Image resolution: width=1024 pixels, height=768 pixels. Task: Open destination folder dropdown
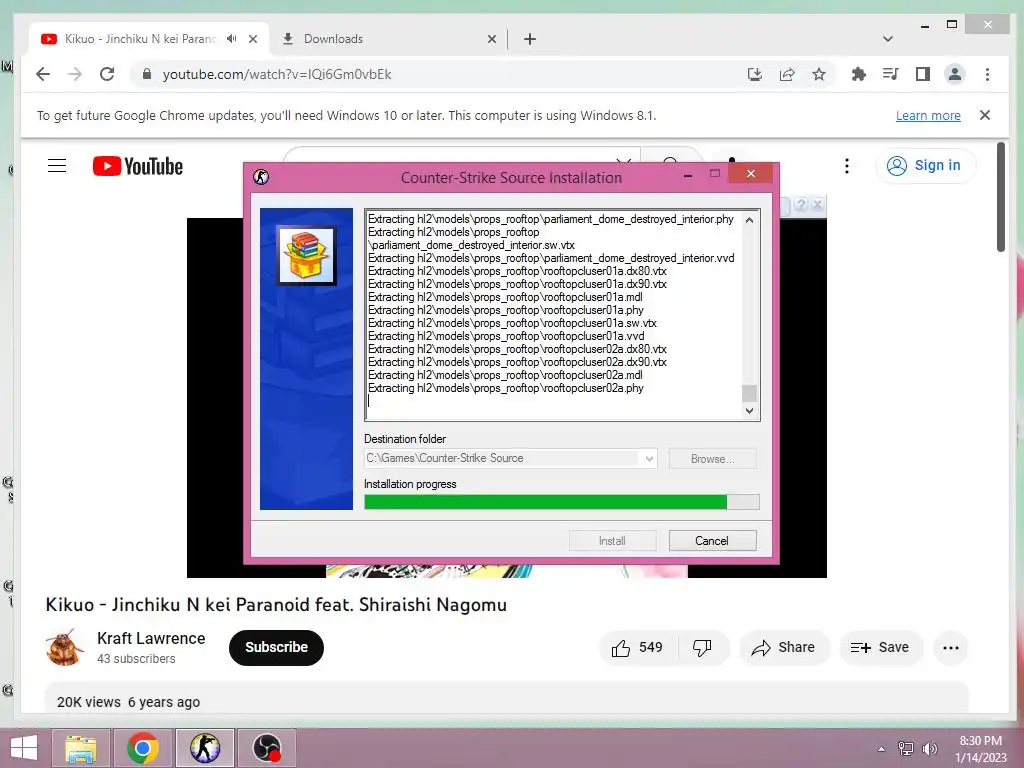click(x=649, y=458)
